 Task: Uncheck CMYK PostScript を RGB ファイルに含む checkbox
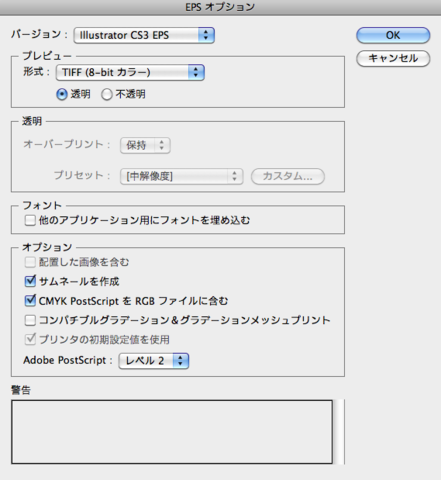30,301
